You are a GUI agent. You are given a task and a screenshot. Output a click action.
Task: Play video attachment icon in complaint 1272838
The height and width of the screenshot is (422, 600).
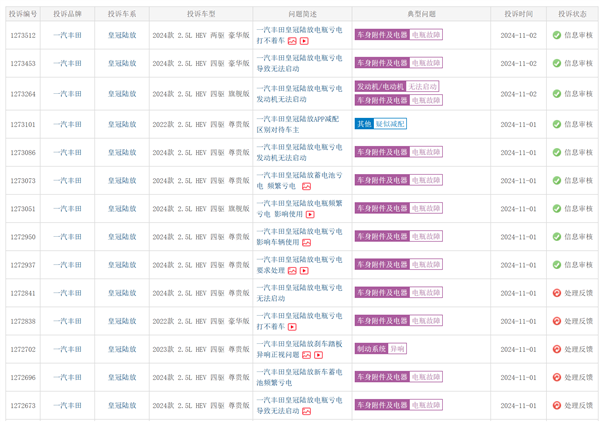(x=292, y=327)
